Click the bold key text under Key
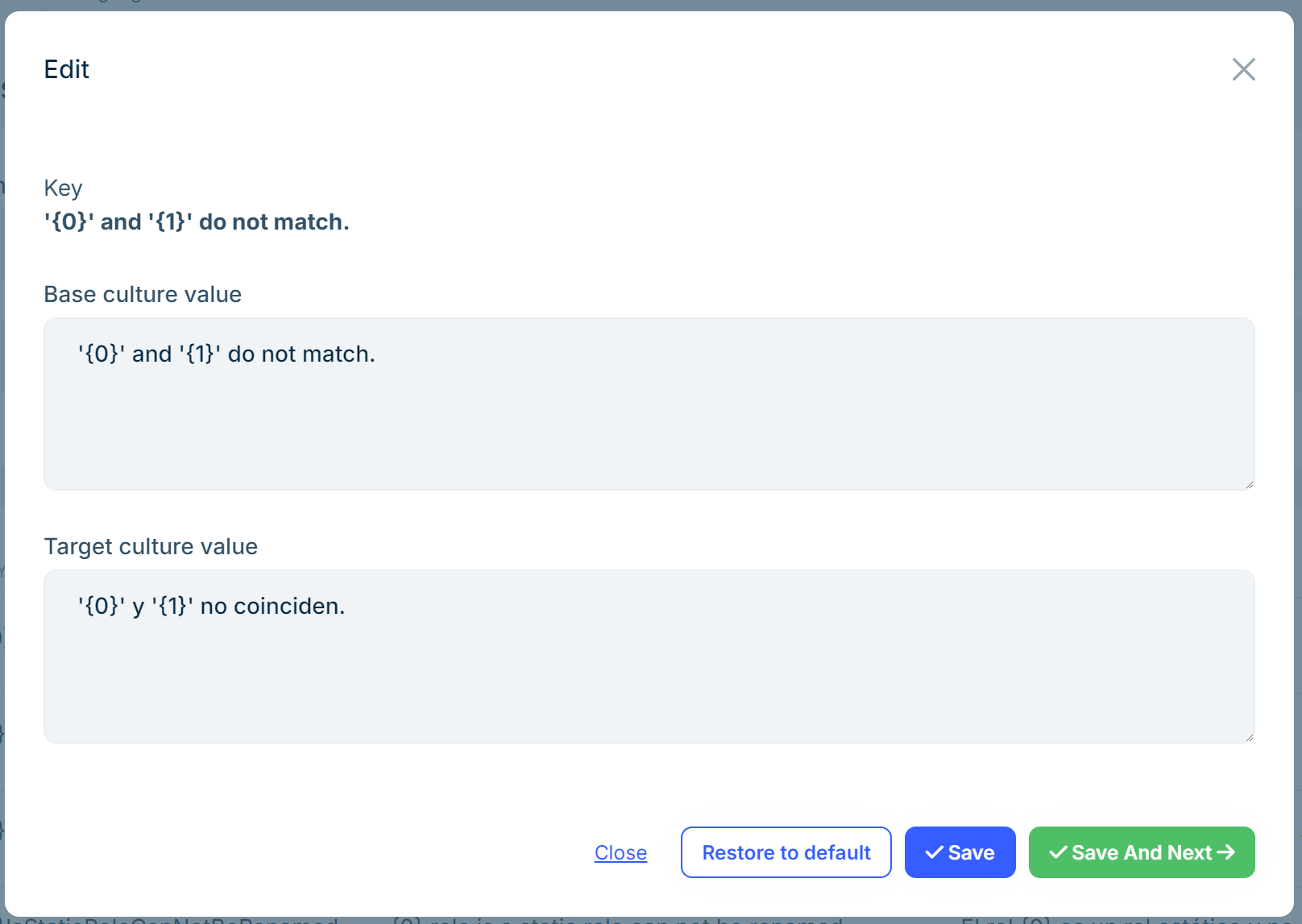Viewport: 1302px width, 924px height. tap(197, 222)
